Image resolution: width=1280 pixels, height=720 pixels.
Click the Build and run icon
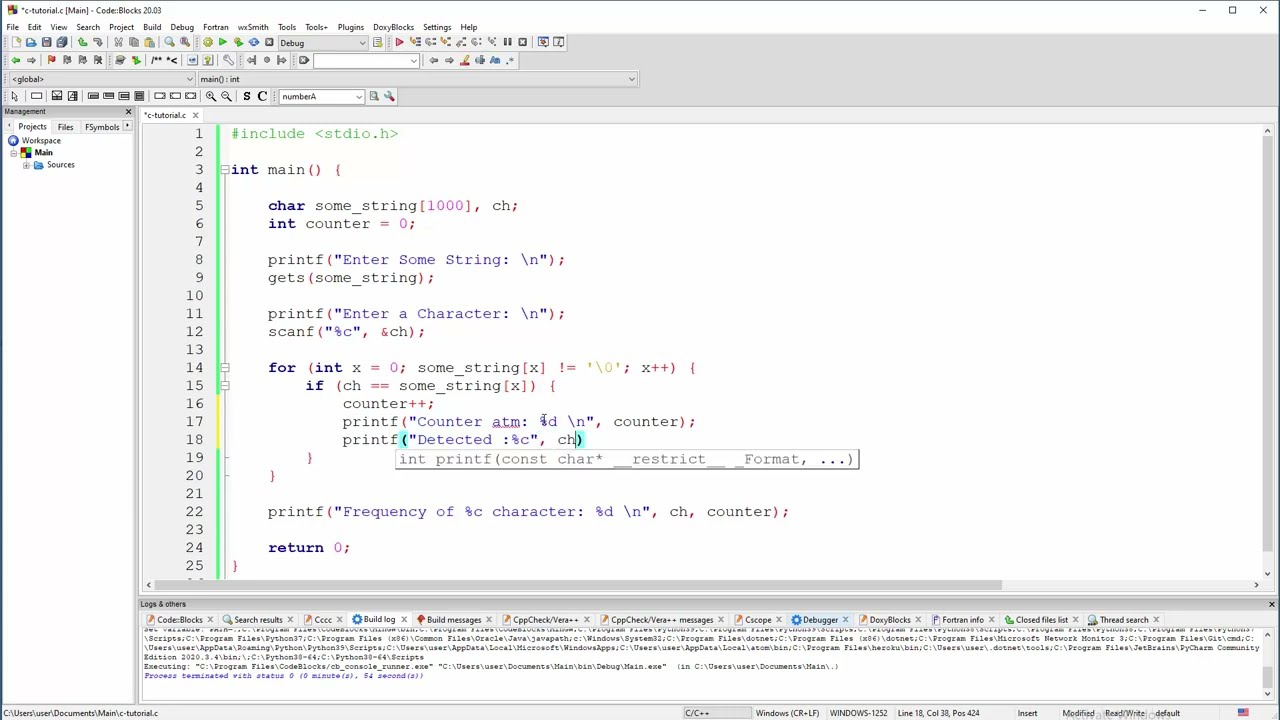238,42
